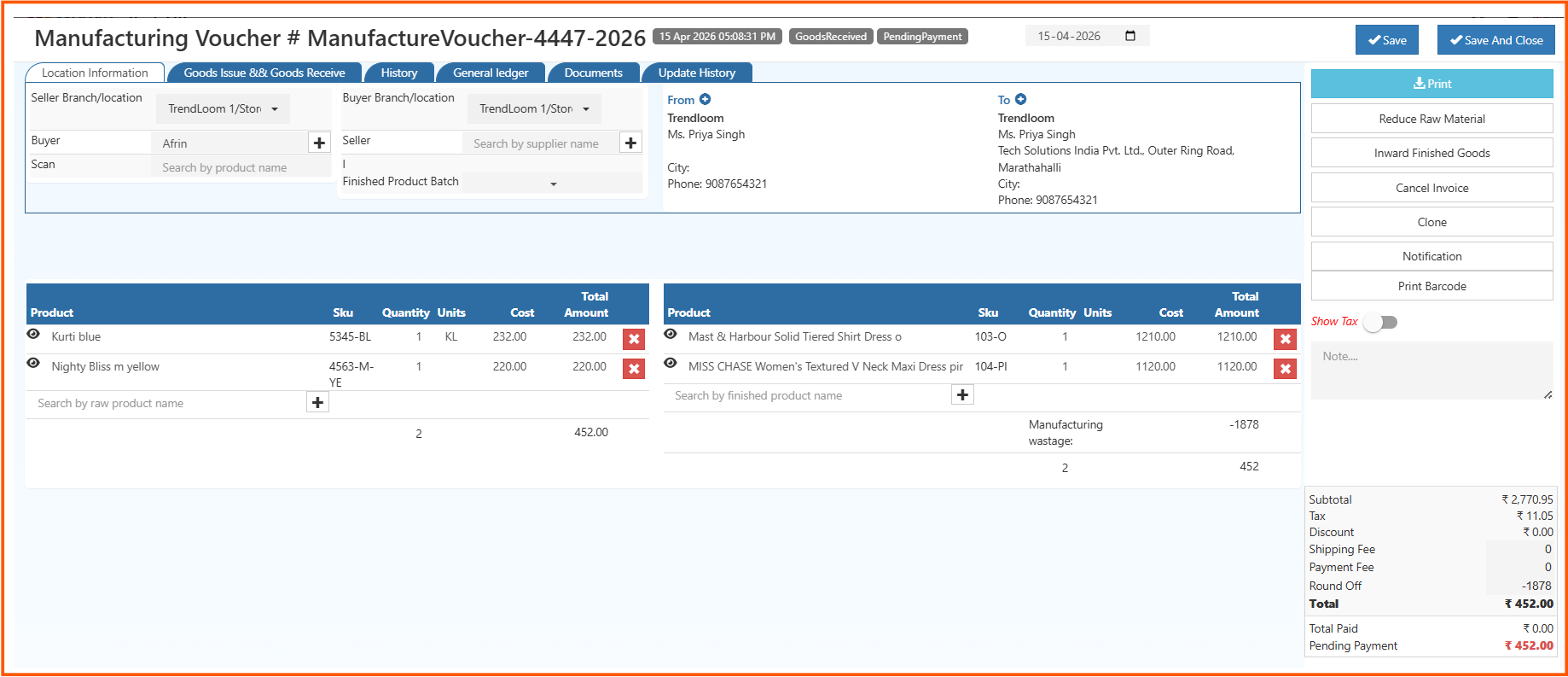The image size is (1568, 677).
Task: Toggle the Show Tax switch
Action: click(1380, 322)
